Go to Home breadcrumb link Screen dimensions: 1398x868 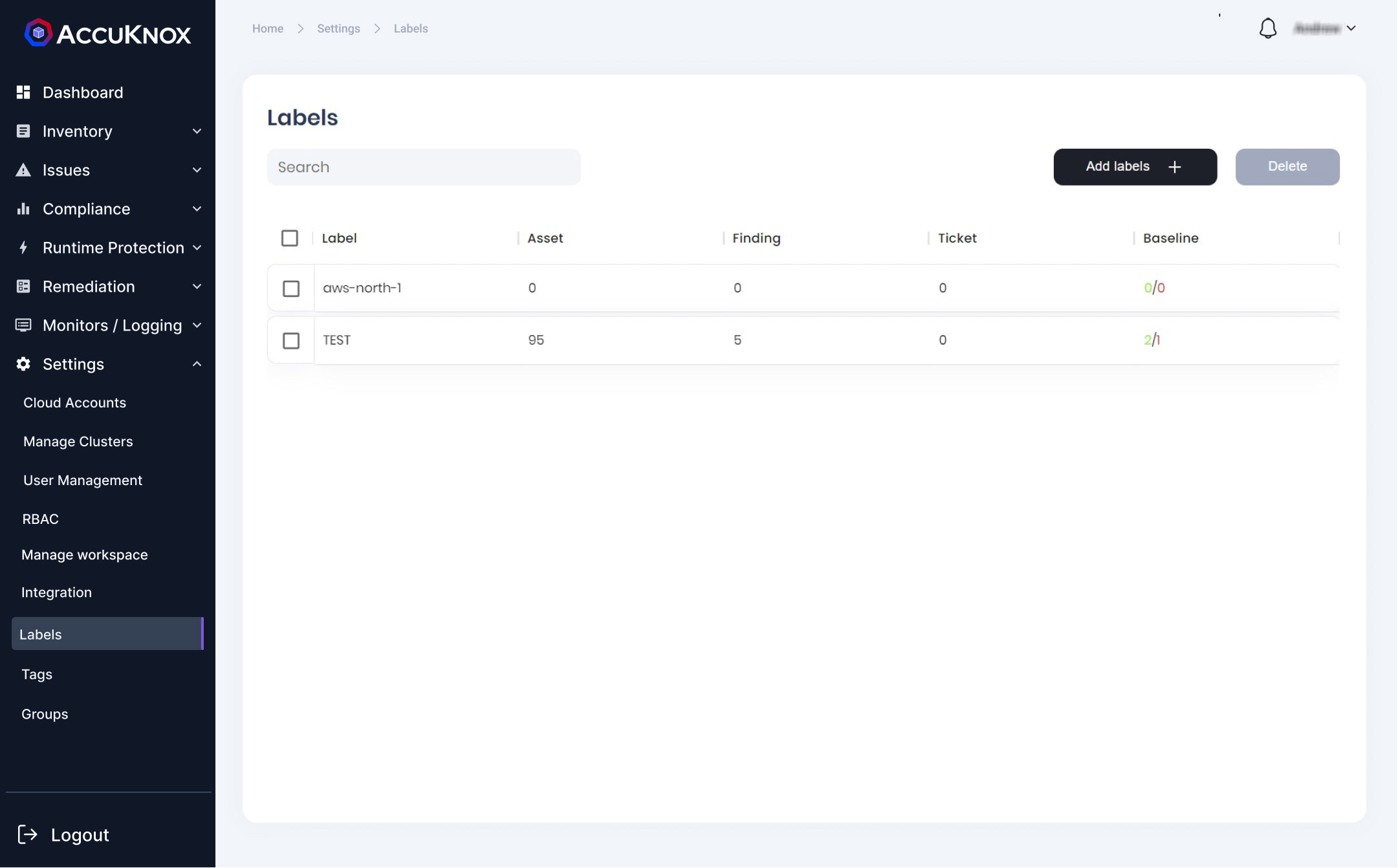[x=268, y=28]
